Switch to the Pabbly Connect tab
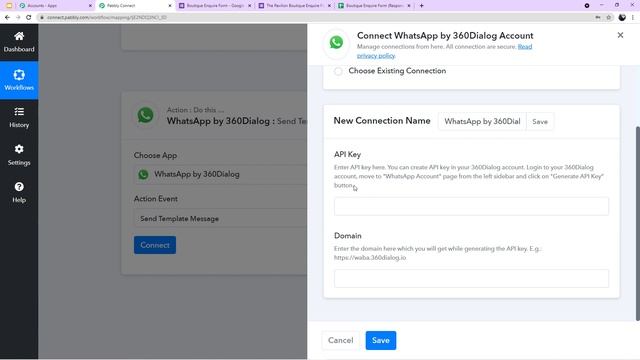 click(x=135, y=6)
